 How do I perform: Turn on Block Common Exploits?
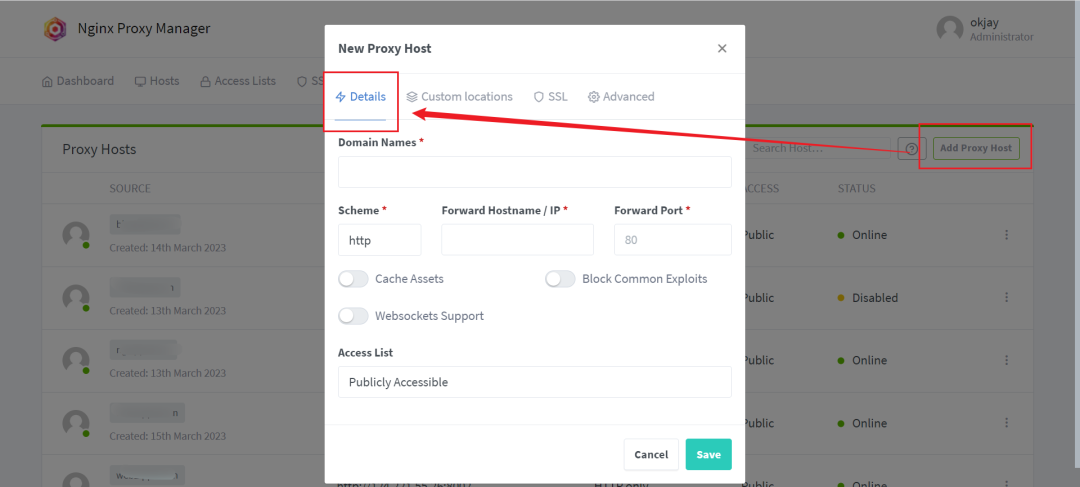[x=560, y=279]
